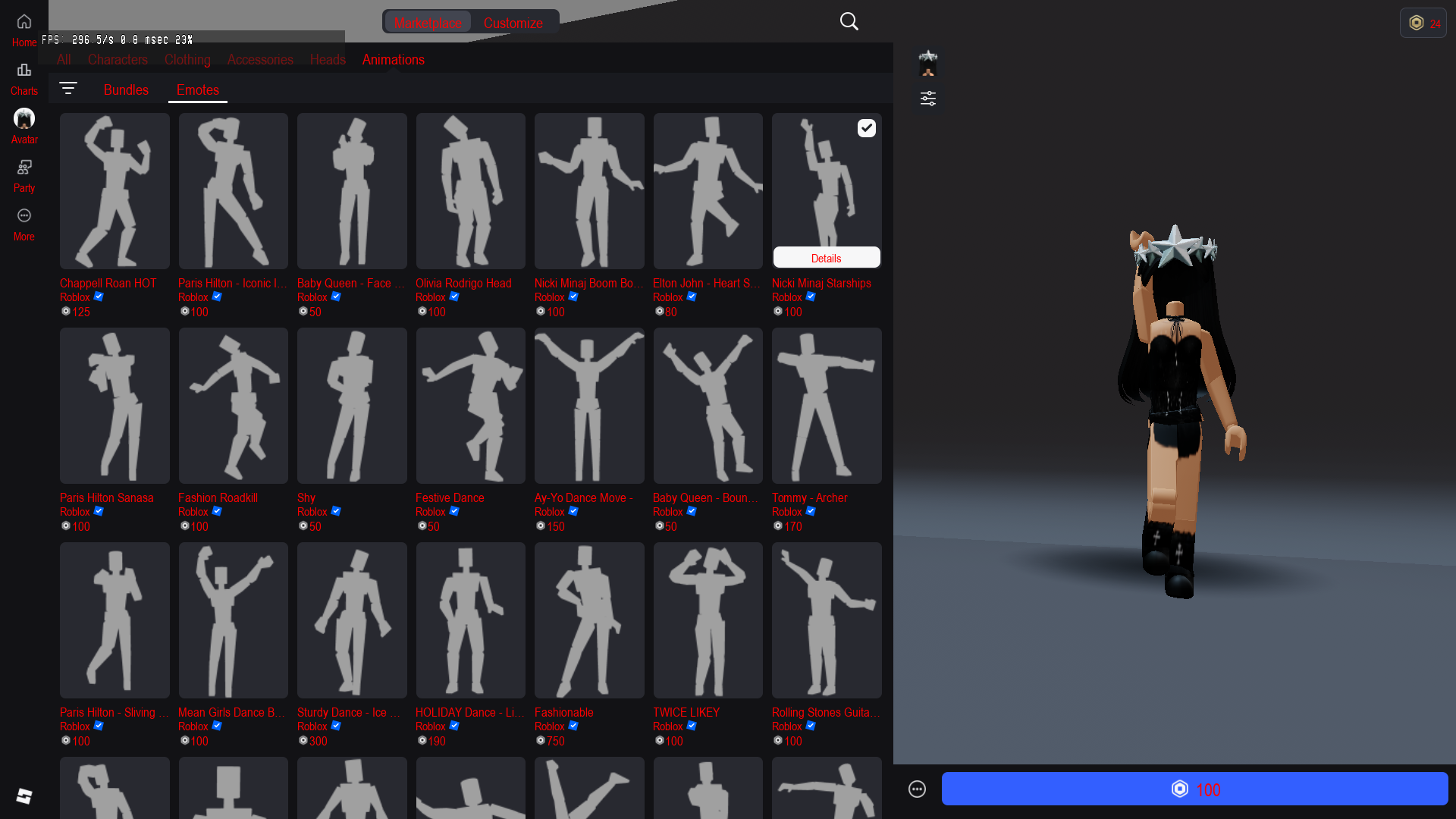Uncheck the Nicki Minaj Starships checkbox

point(866,128)
